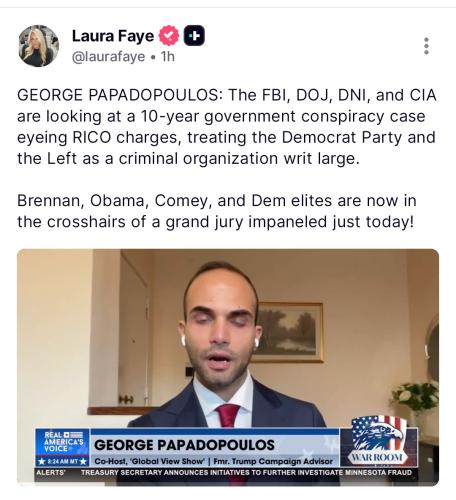Click the speaker's red tie in the video
Viewport: 456px width, 500px height.
pos(229,415)
